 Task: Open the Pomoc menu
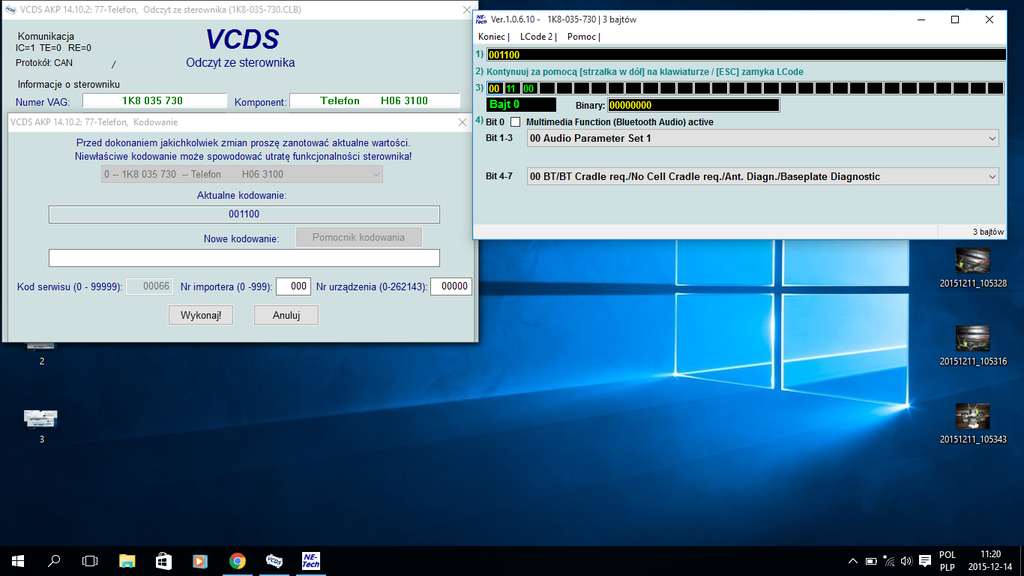[581, 37]
